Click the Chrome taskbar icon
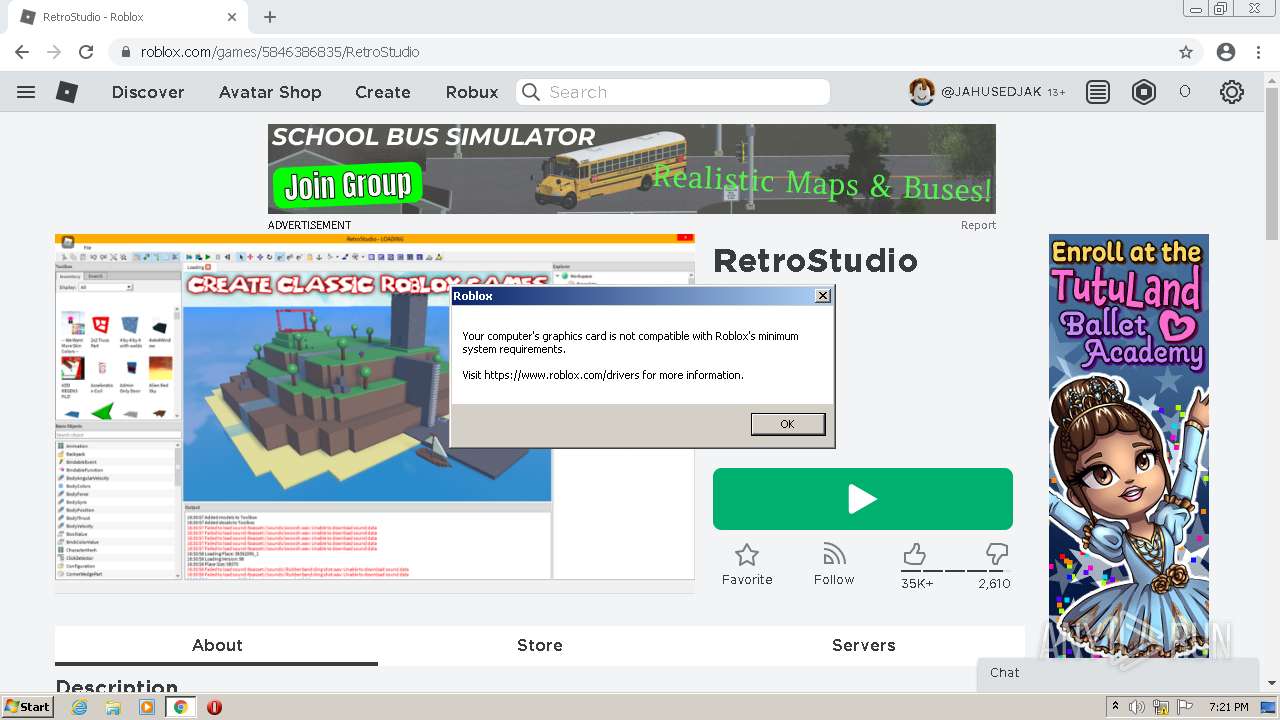 [x=181, y=707]
